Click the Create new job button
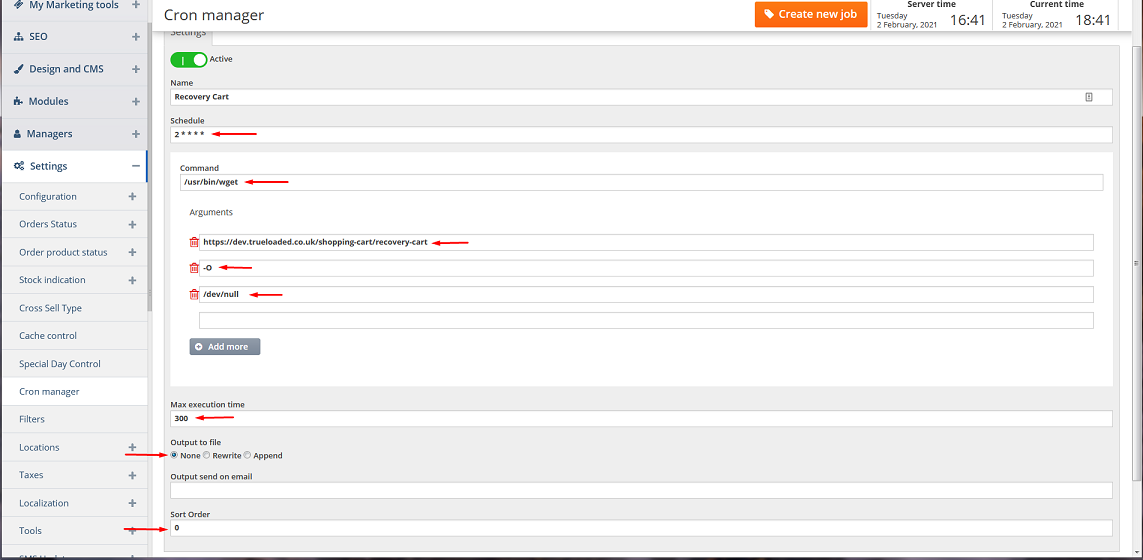Image resolution: width=1143 pixels, height=560 pixels. pos(811,14)
